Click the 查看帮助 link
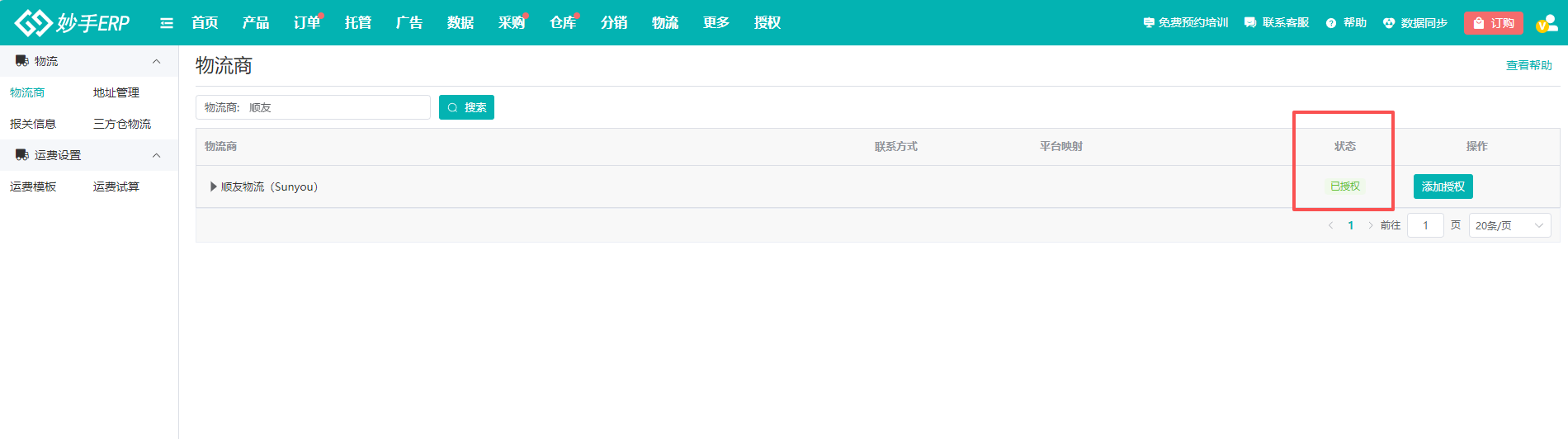1568x439 pixels. click(x=1529, y=65)
